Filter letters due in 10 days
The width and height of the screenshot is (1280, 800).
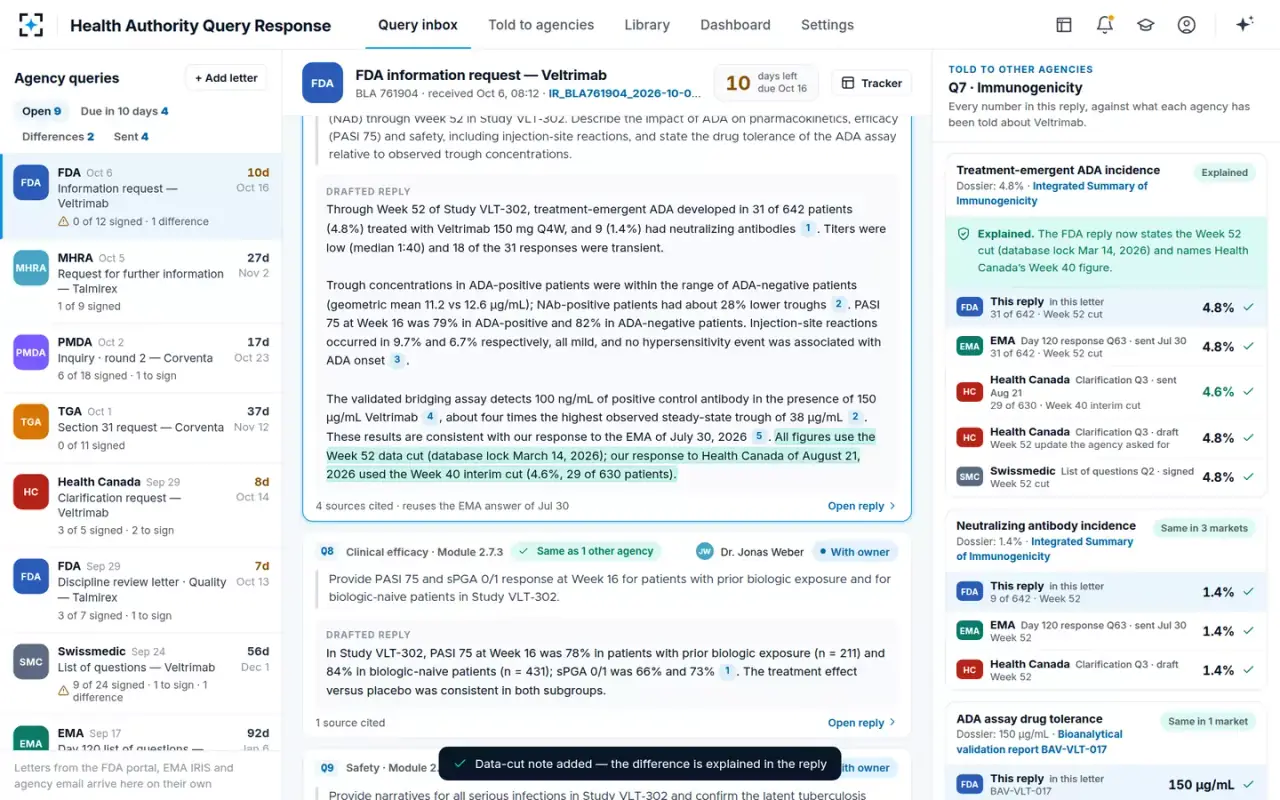pyautogui.click(x=124, y=111)
